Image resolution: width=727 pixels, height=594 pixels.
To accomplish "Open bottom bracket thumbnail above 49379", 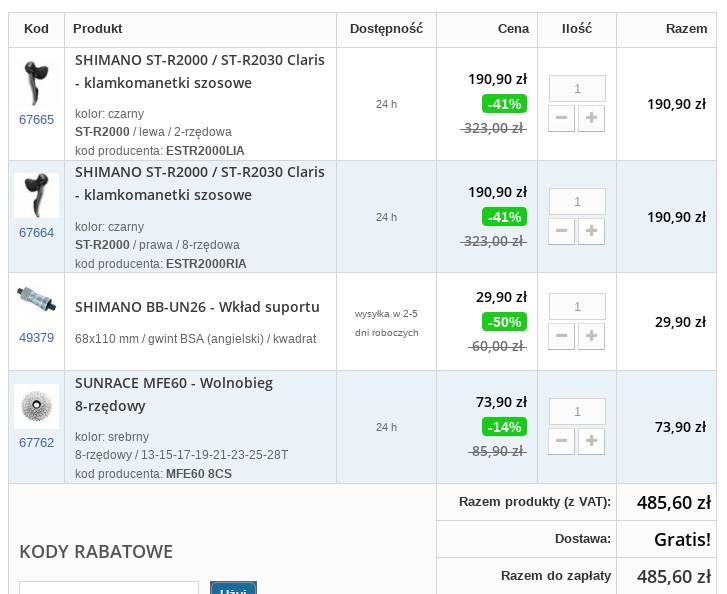I will 36,300.
